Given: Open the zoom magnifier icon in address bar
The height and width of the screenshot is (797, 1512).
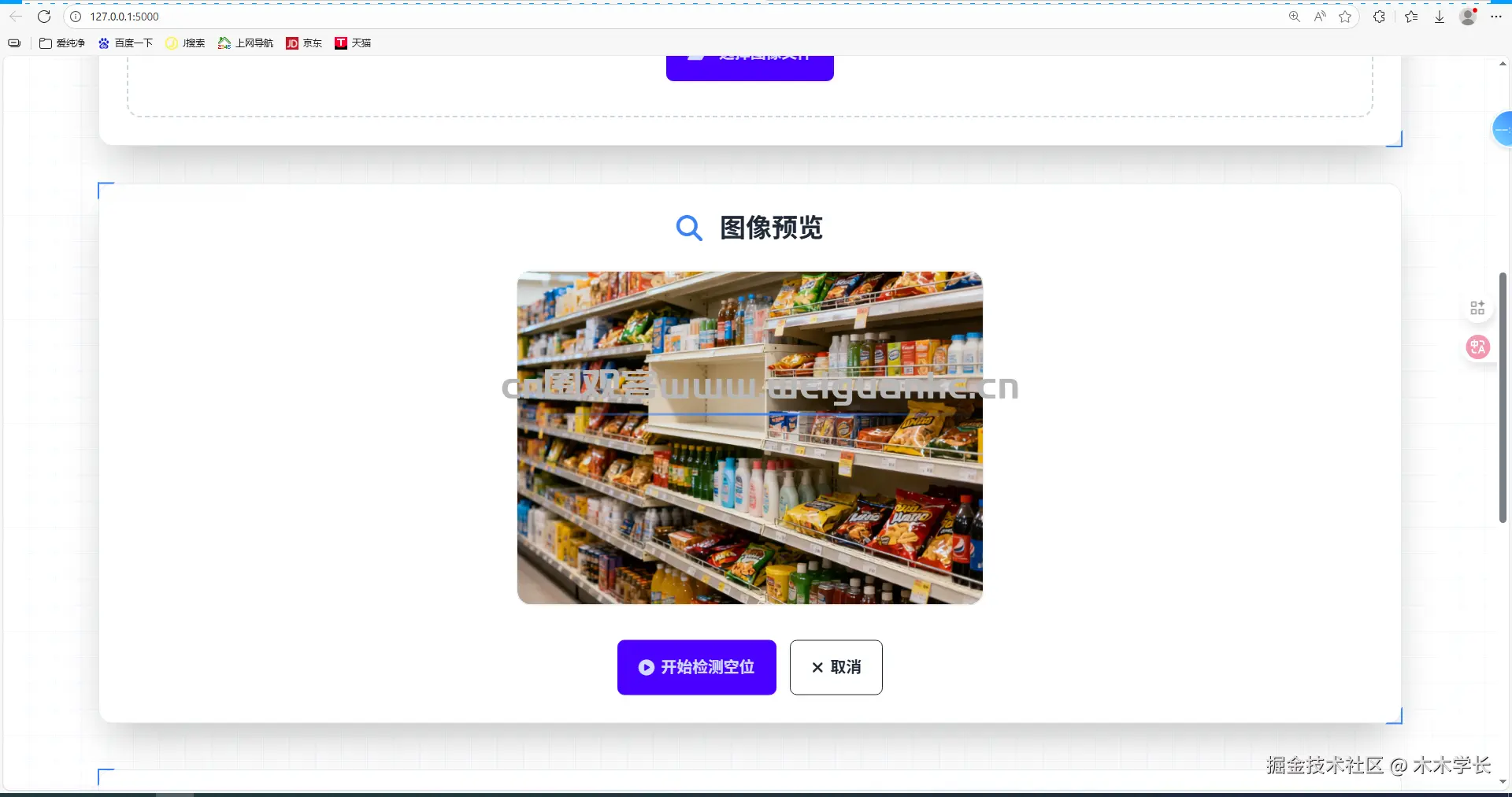Looking at the screenshot, I should tap(1294, 17).
